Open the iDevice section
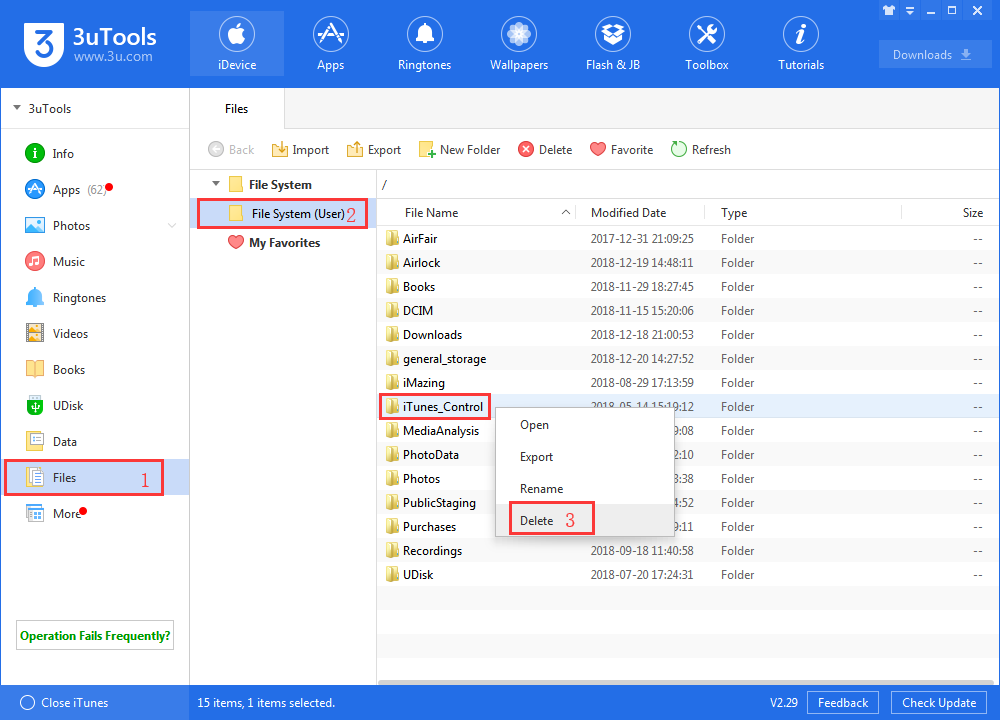Screen dimensions: 1000x720 point(237,43)
